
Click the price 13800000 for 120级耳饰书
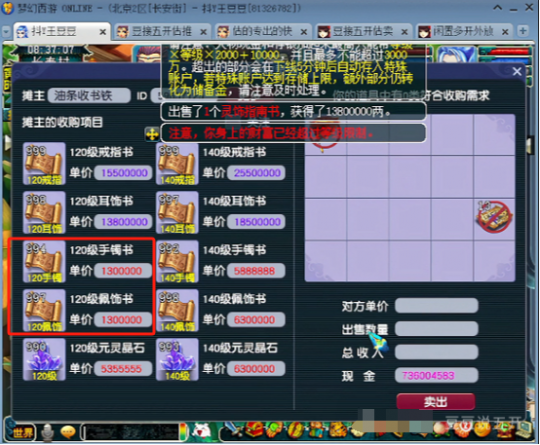(123, 221)
